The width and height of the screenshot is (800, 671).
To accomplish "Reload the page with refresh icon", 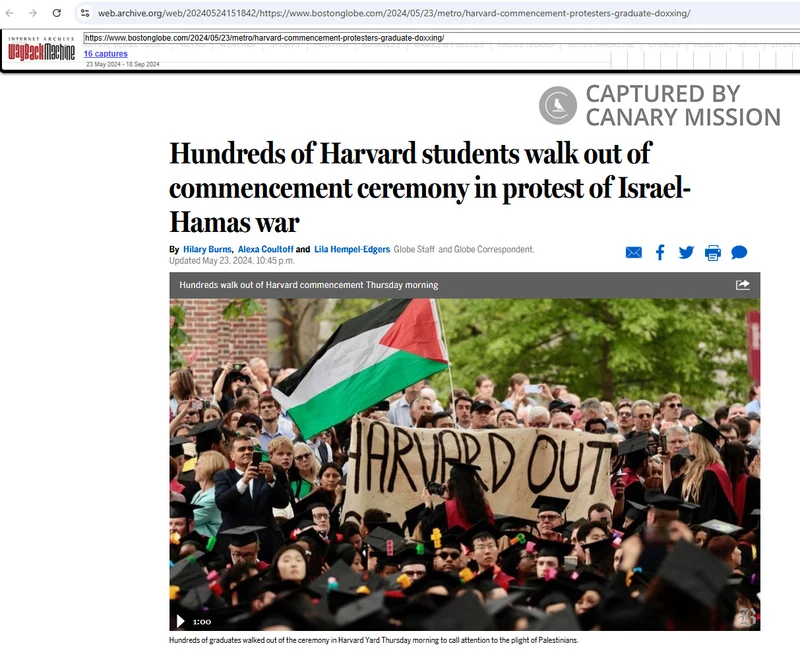I will [57, 13].
